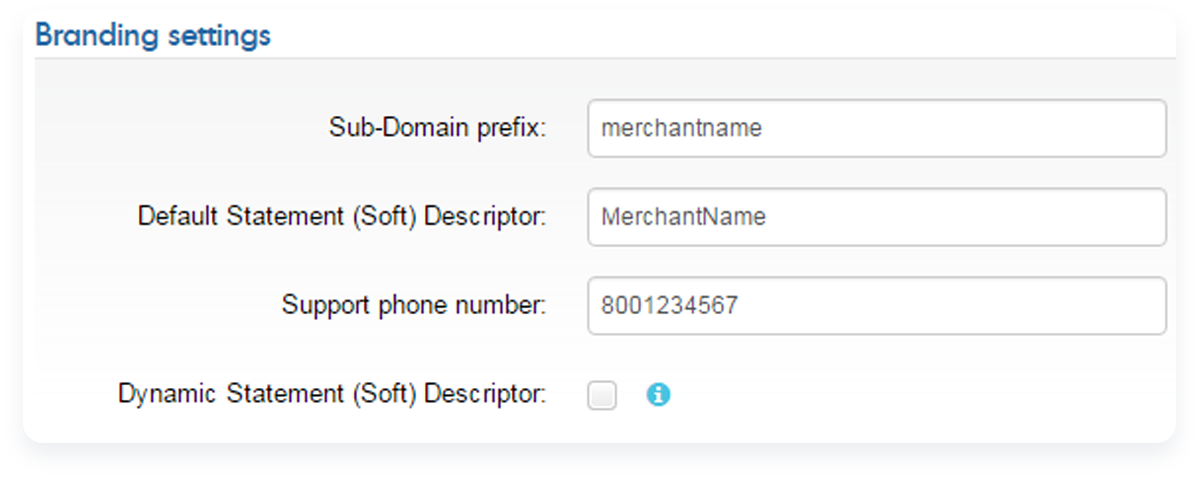The width and height of the screenshot is (1200, 478).
Task: Click the field showing 8001234567
Action: tap(877, 306)
